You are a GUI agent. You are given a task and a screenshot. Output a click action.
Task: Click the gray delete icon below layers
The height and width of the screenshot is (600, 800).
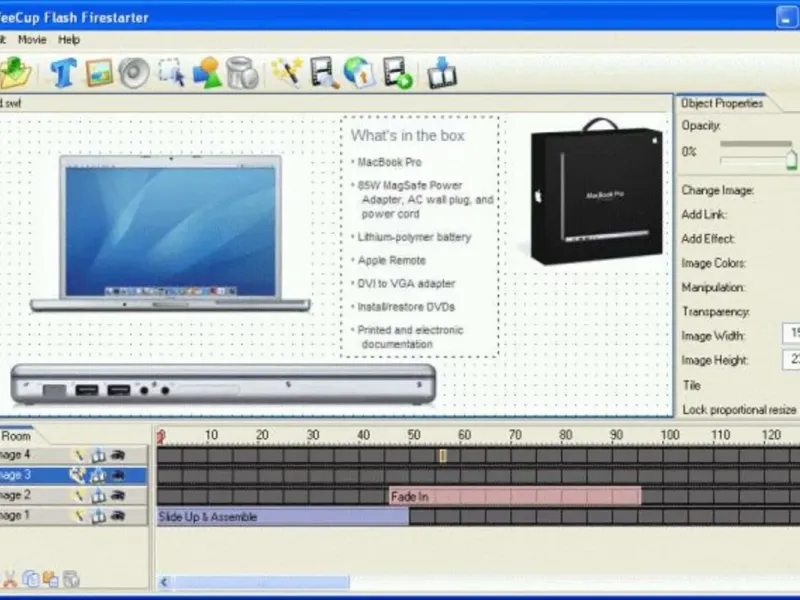tap(71, 579)
